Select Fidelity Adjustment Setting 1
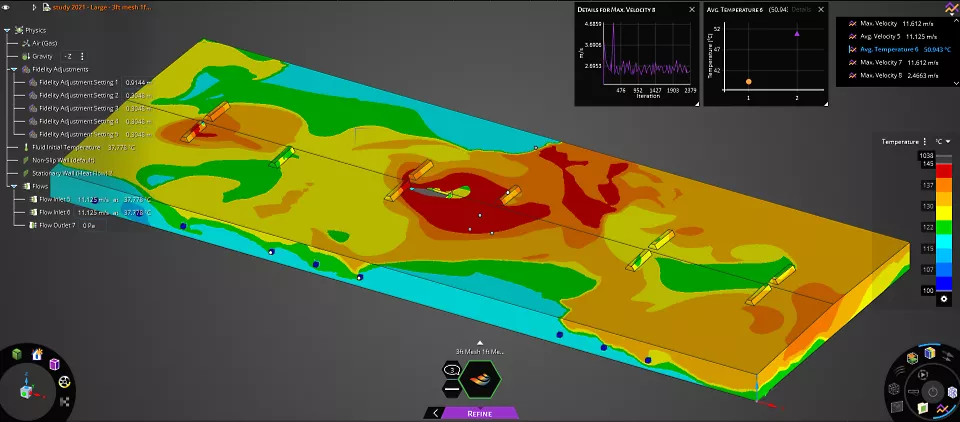The image size is (960, 422). [x=78, y=82]
